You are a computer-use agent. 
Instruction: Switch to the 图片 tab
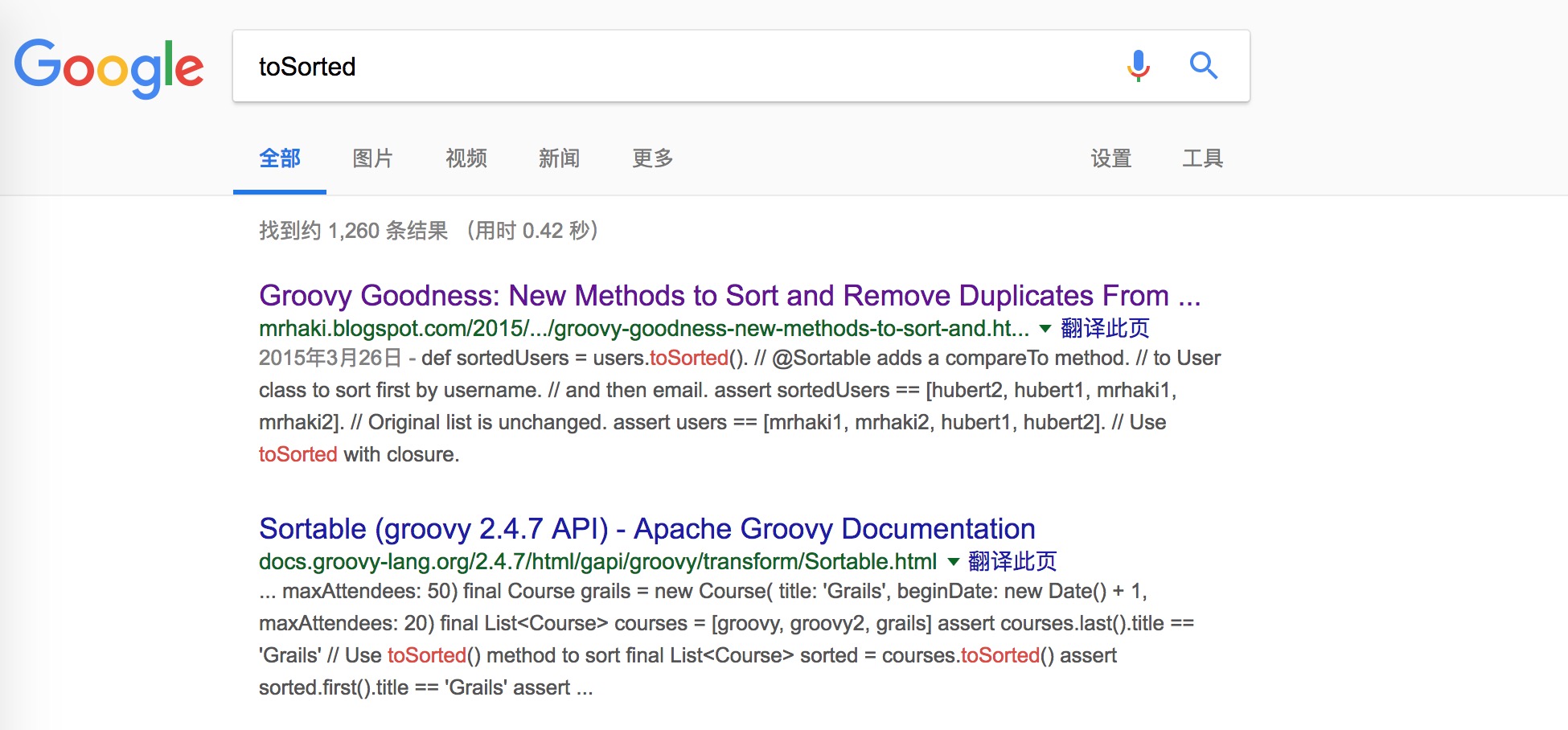point(372,158)
